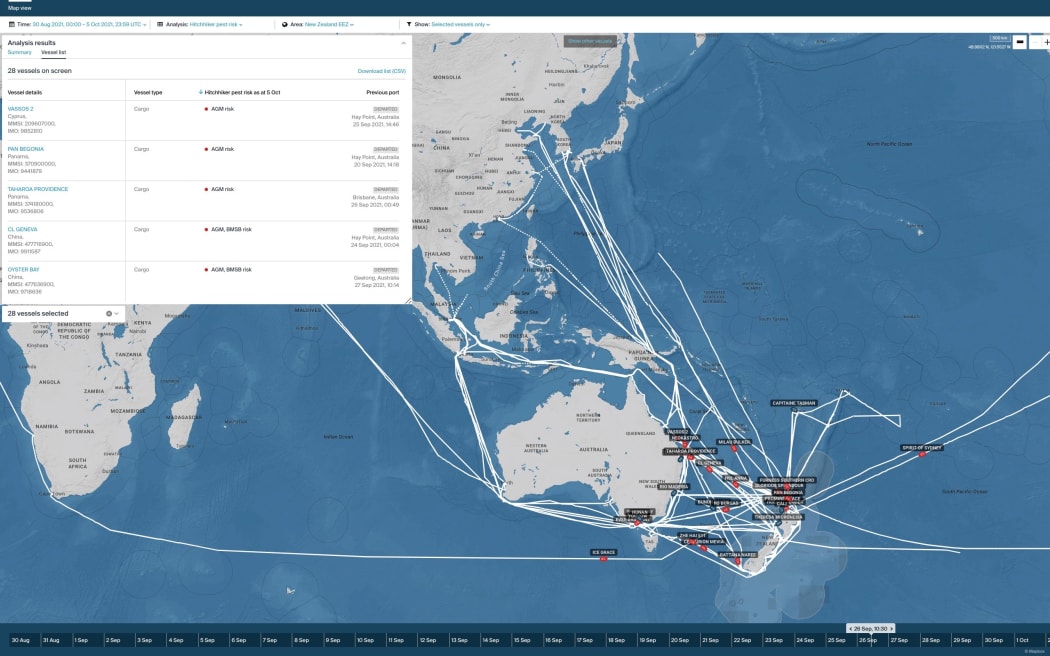Image resolution: width=1050 pixels, height=656 pixels.
Task: Download the vessel list as CSV
Action: 382,71
